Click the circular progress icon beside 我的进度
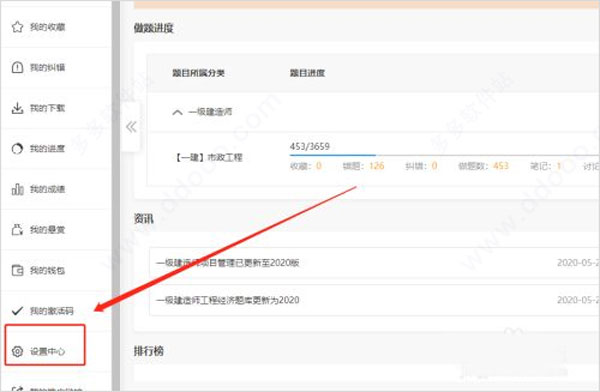 coord(17,149)
